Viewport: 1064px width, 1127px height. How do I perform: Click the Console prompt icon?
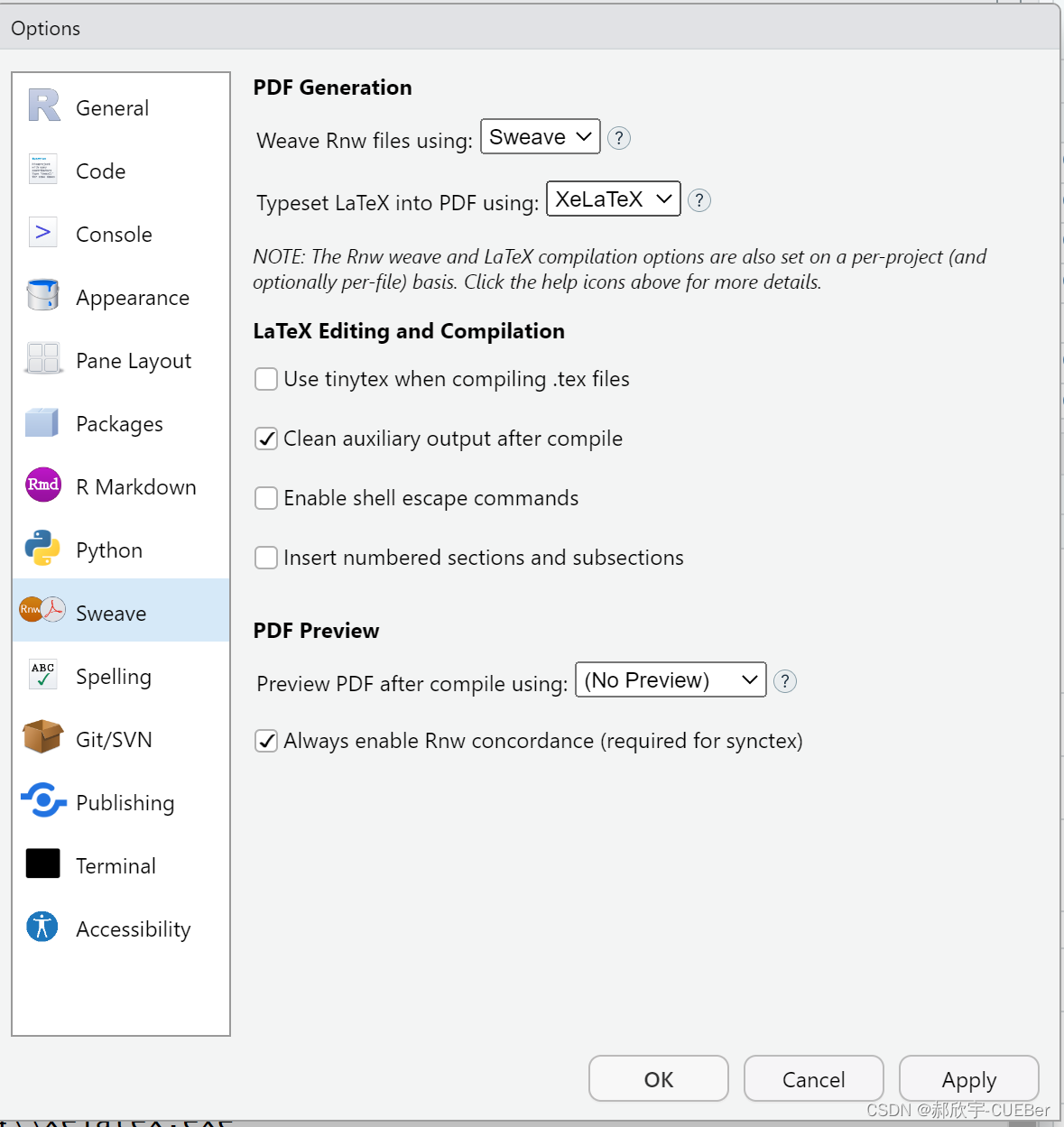(43, 232)
